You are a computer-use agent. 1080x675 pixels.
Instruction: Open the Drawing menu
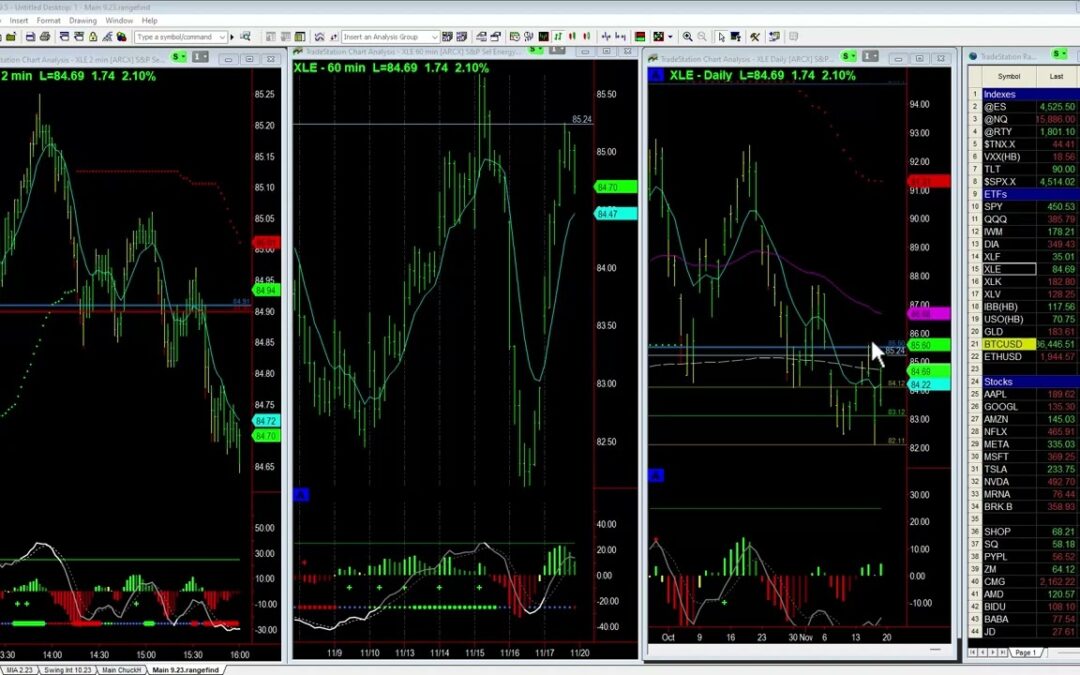pyautogui.click(x=83, y=21)
